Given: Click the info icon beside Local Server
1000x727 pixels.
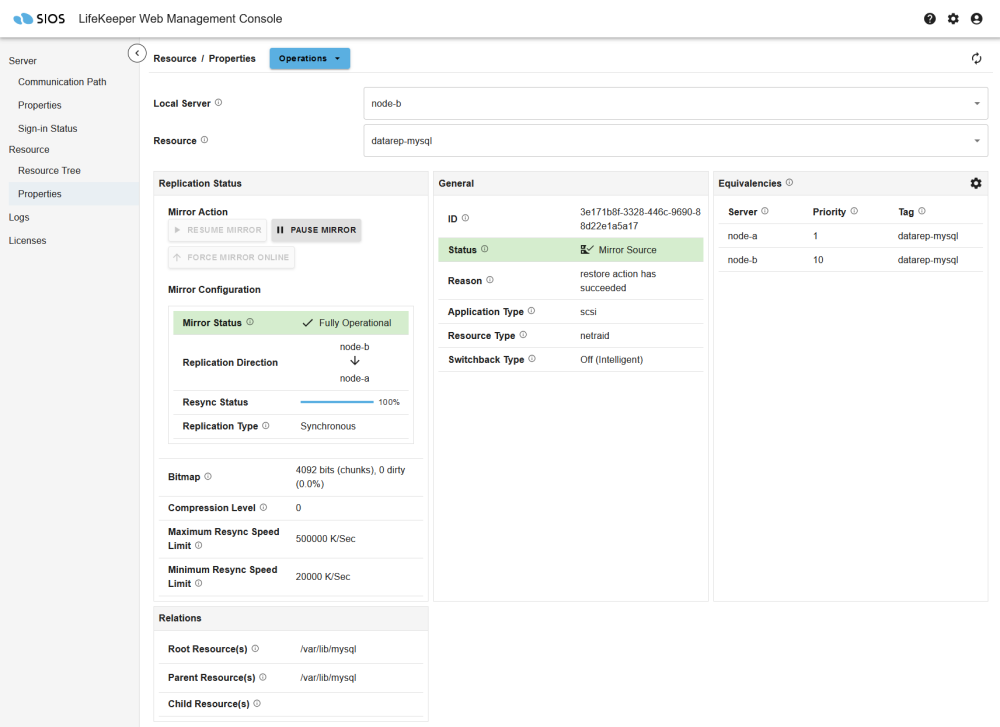Looking at the screenshot, I should pyautogui.click(x=218, y=103).
